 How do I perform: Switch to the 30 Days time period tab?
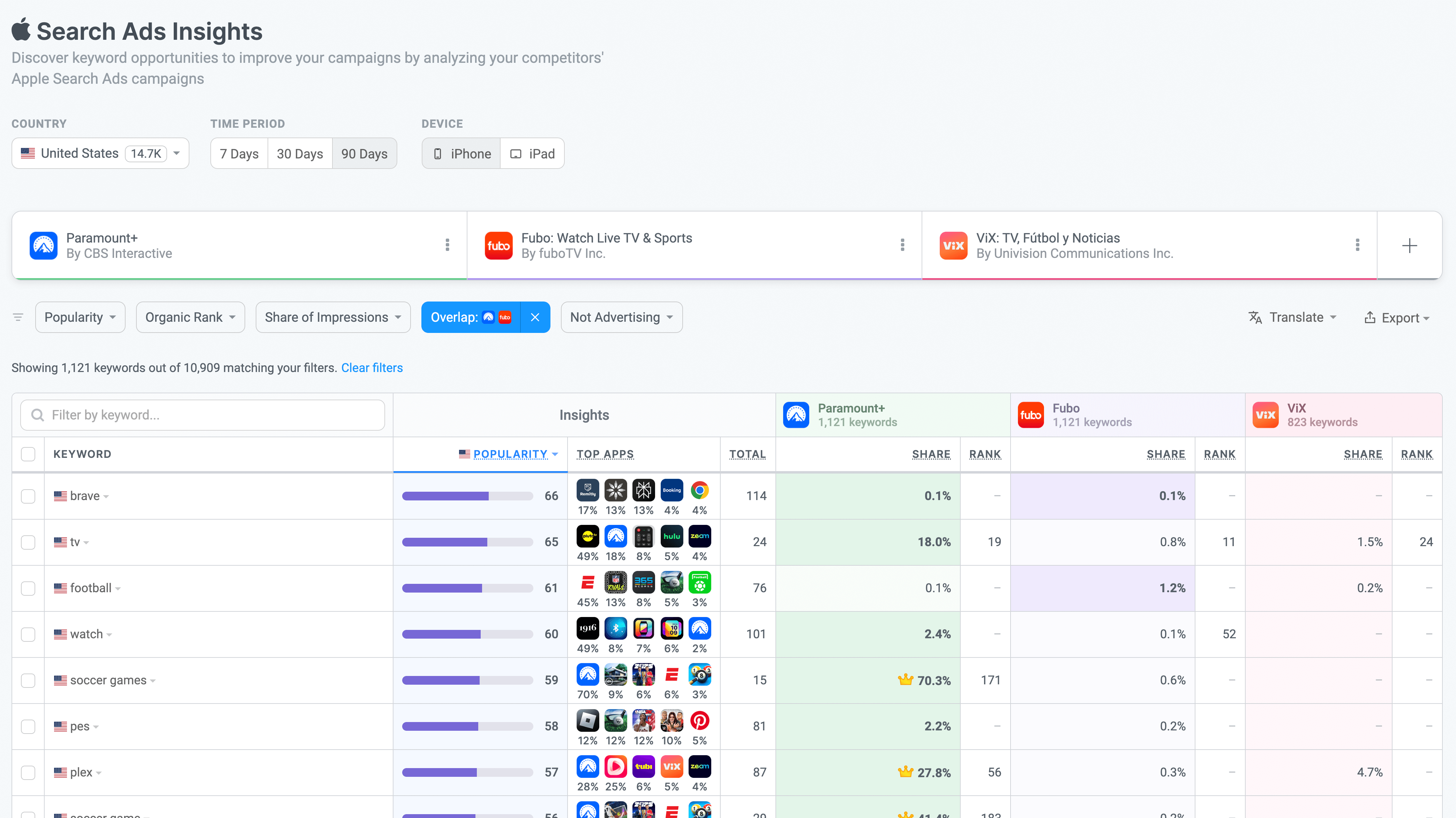300,153
